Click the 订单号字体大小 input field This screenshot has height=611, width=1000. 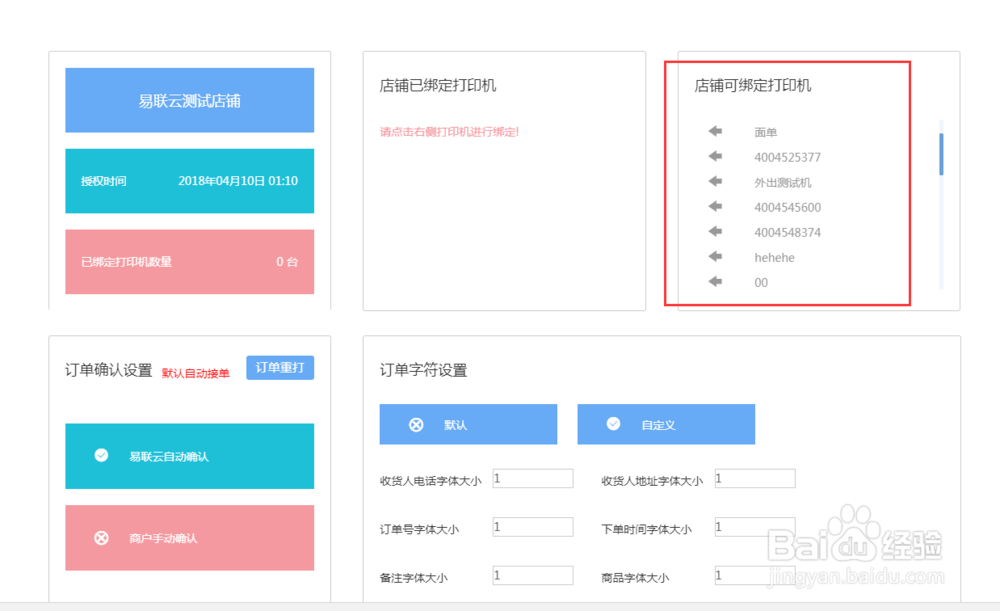coord(532,526)
